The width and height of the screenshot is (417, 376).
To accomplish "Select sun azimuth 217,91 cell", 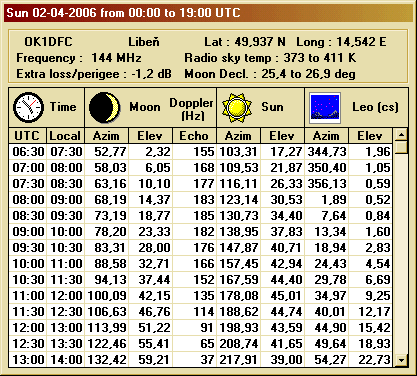I will [238, 360].
